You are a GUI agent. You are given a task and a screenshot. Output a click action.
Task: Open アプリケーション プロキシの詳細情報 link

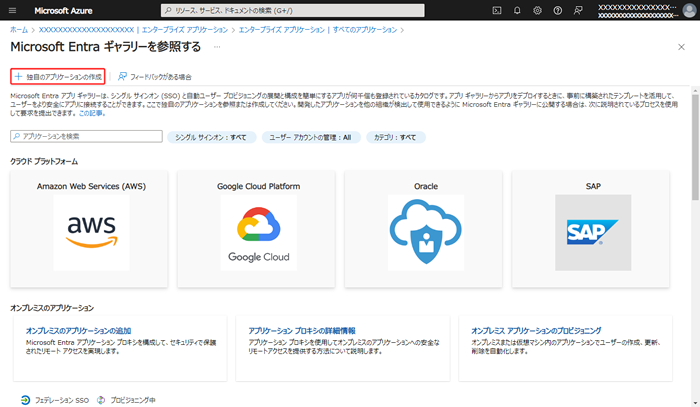[x=302, y=331]
